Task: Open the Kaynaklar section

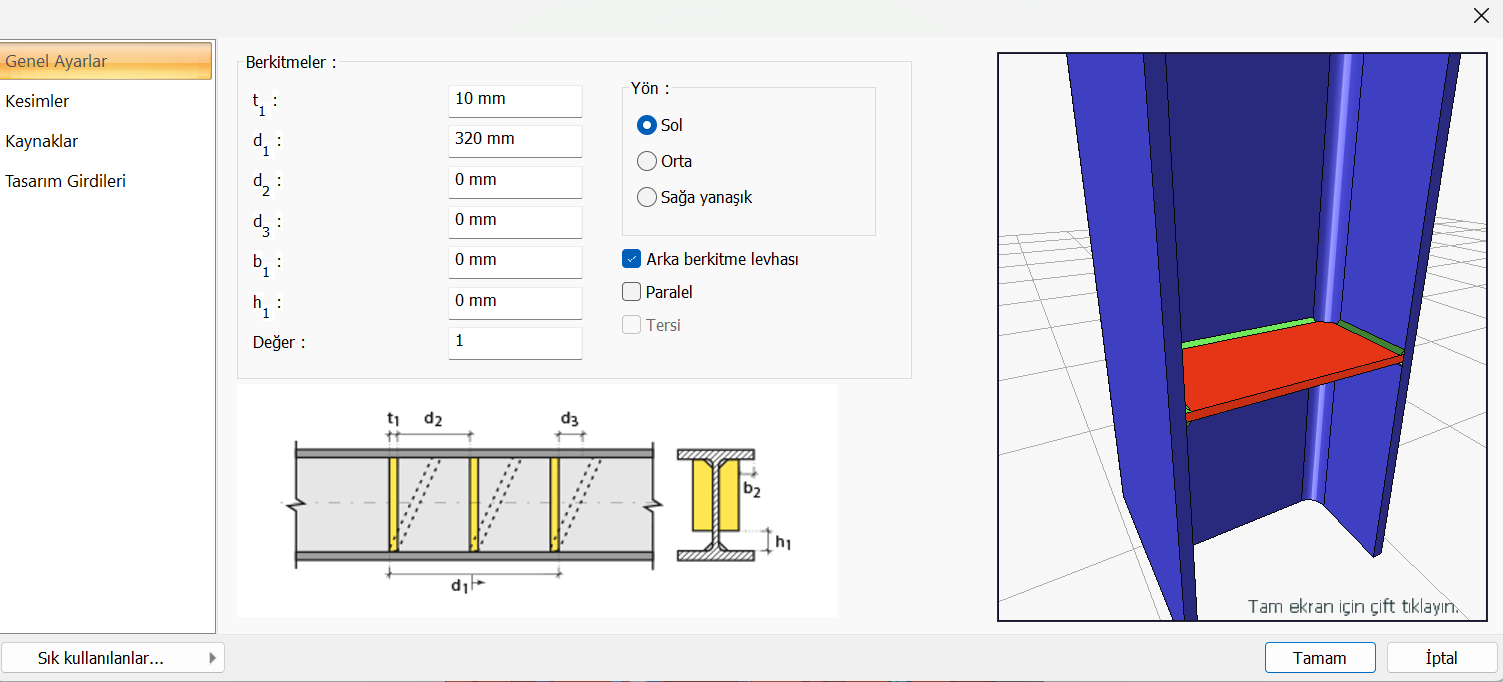Action: (42, 141)
